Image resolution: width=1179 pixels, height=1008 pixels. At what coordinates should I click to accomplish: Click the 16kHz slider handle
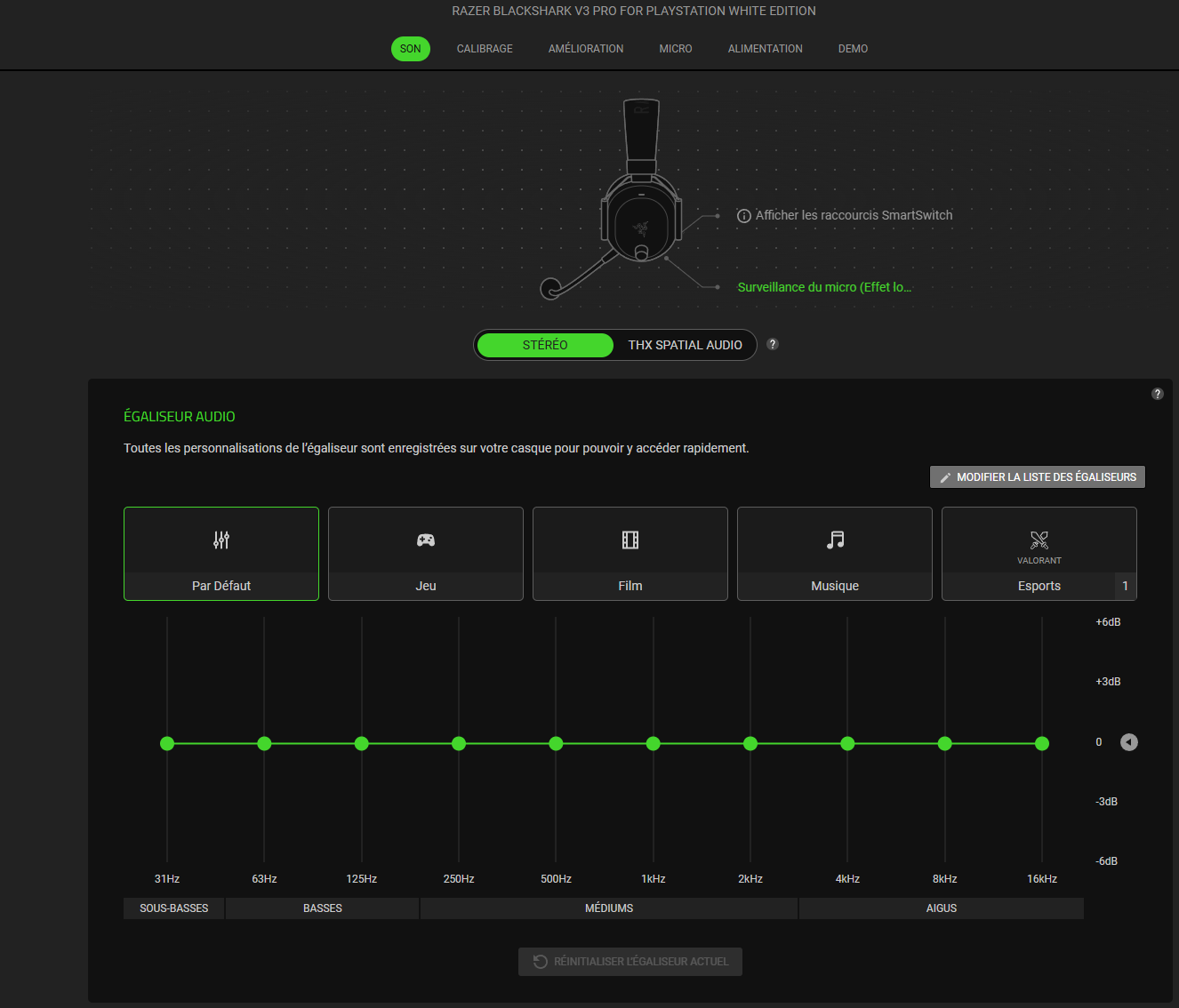coord(1042,743)
